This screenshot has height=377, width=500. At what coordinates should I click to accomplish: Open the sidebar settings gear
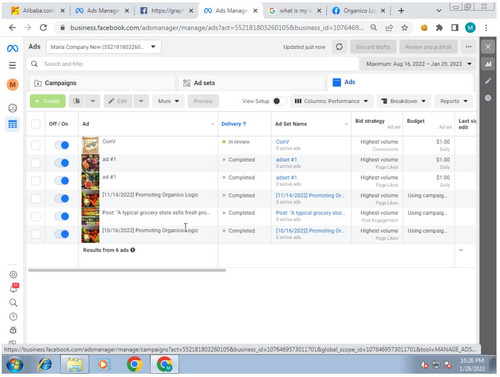13,275
